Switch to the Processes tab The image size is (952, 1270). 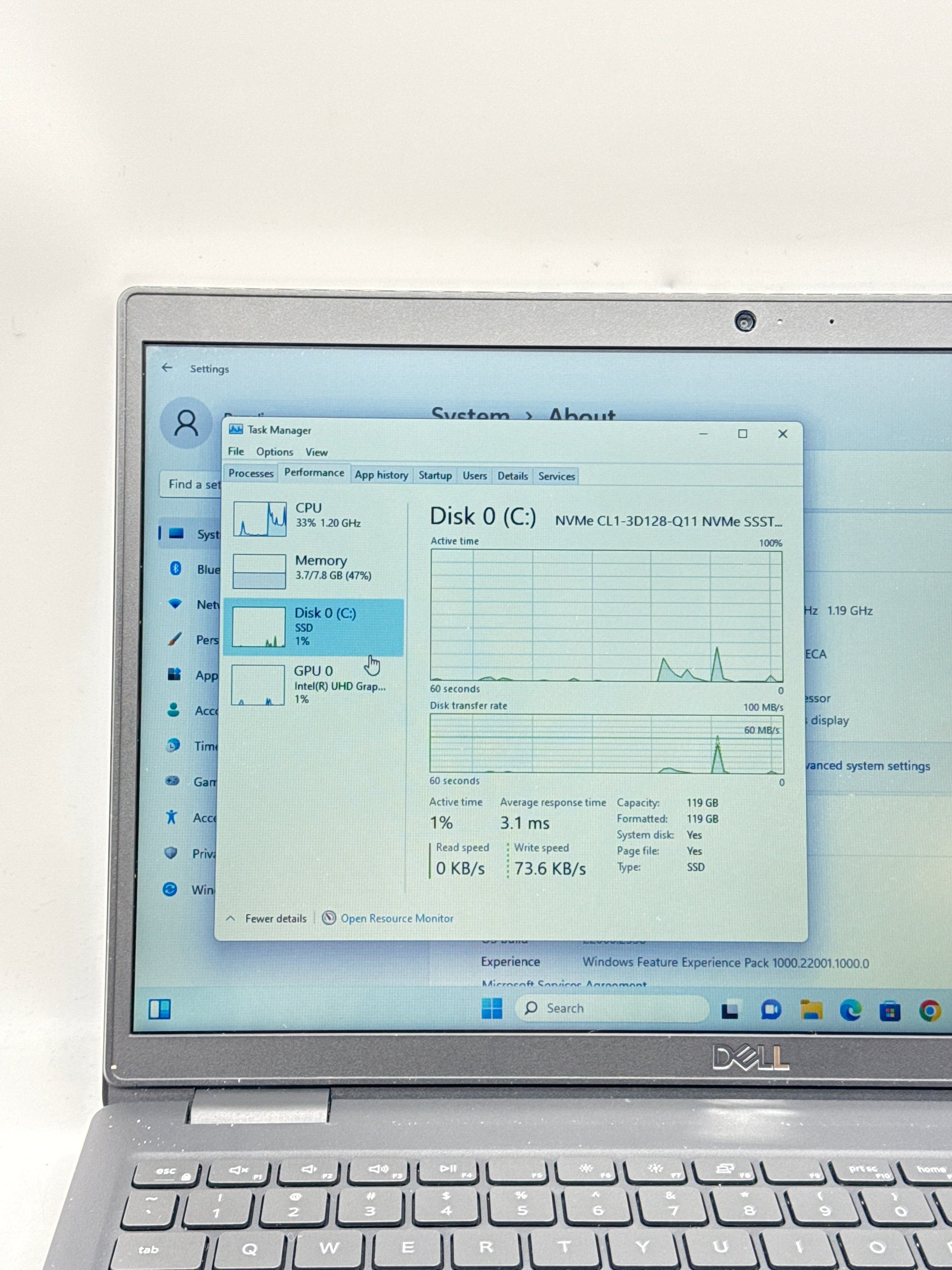[251, 473]
